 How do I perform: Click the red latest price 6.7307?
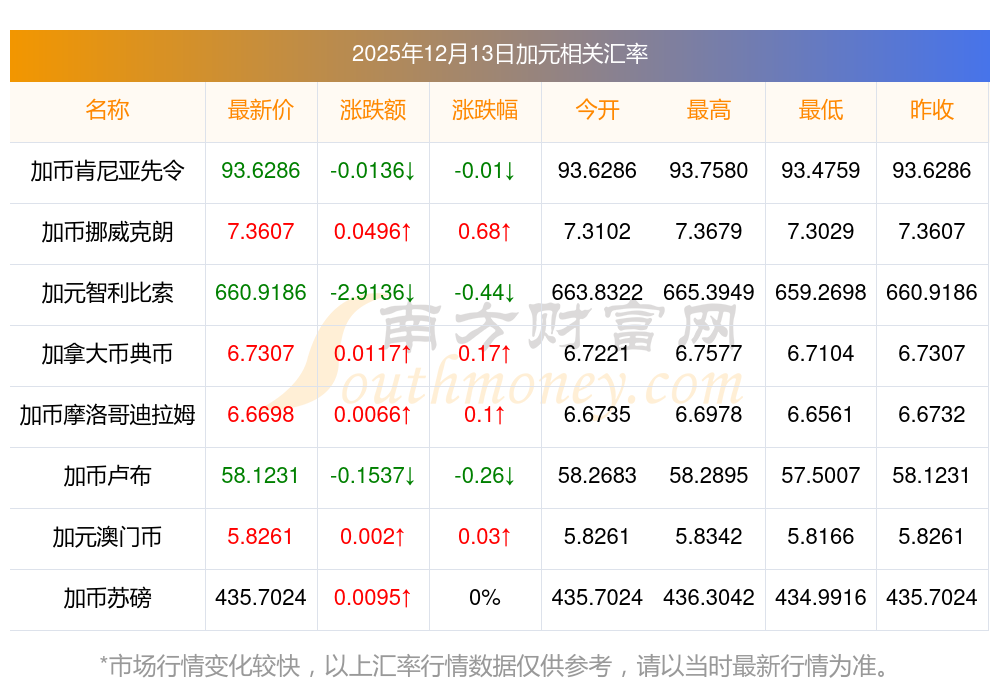pyautogui.click(x=260, y=353)
